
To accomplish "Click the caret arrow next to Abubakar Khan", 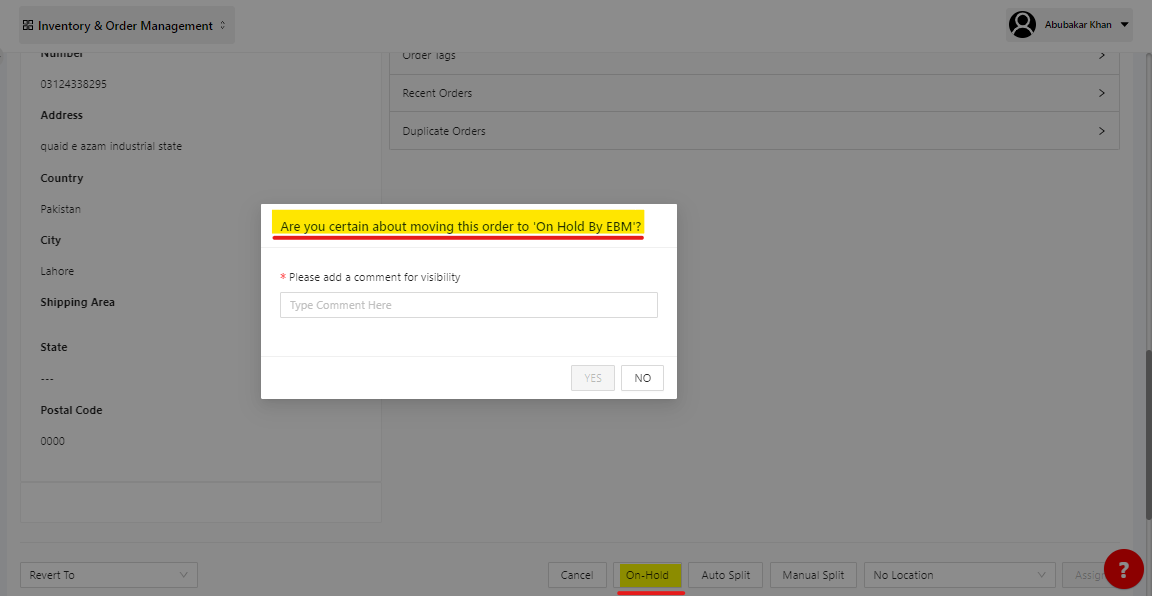I will [1125, 25].
